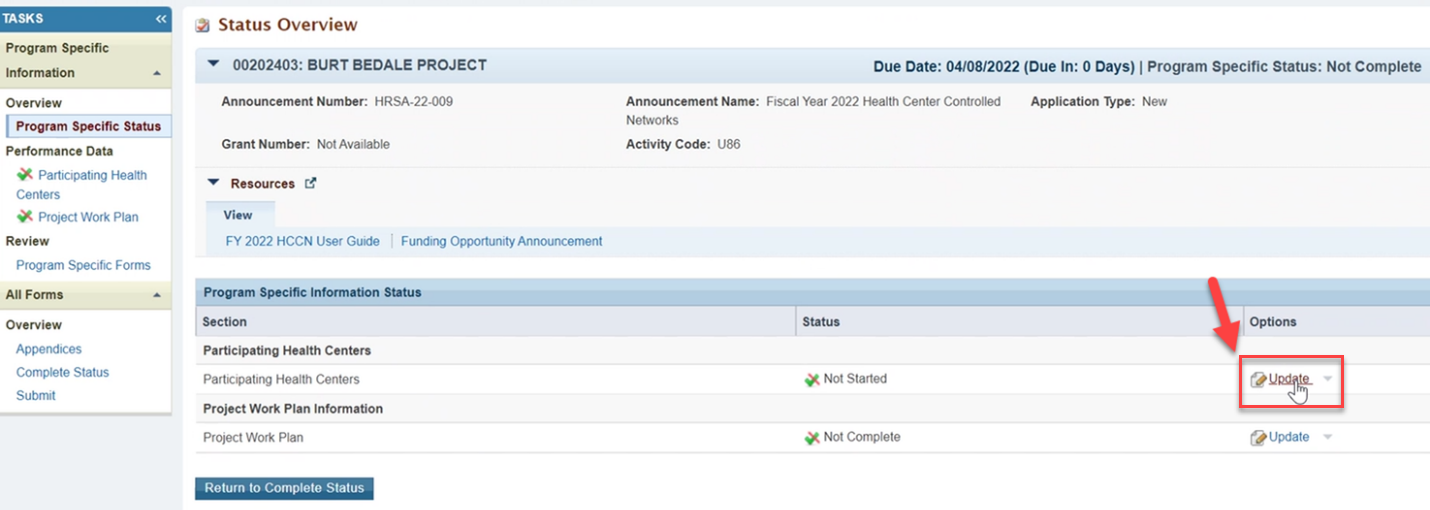This screenshot has width=1430, height=510.
Task: Click Update link for Project Work Plan
Action: (x=1289, y=437)
